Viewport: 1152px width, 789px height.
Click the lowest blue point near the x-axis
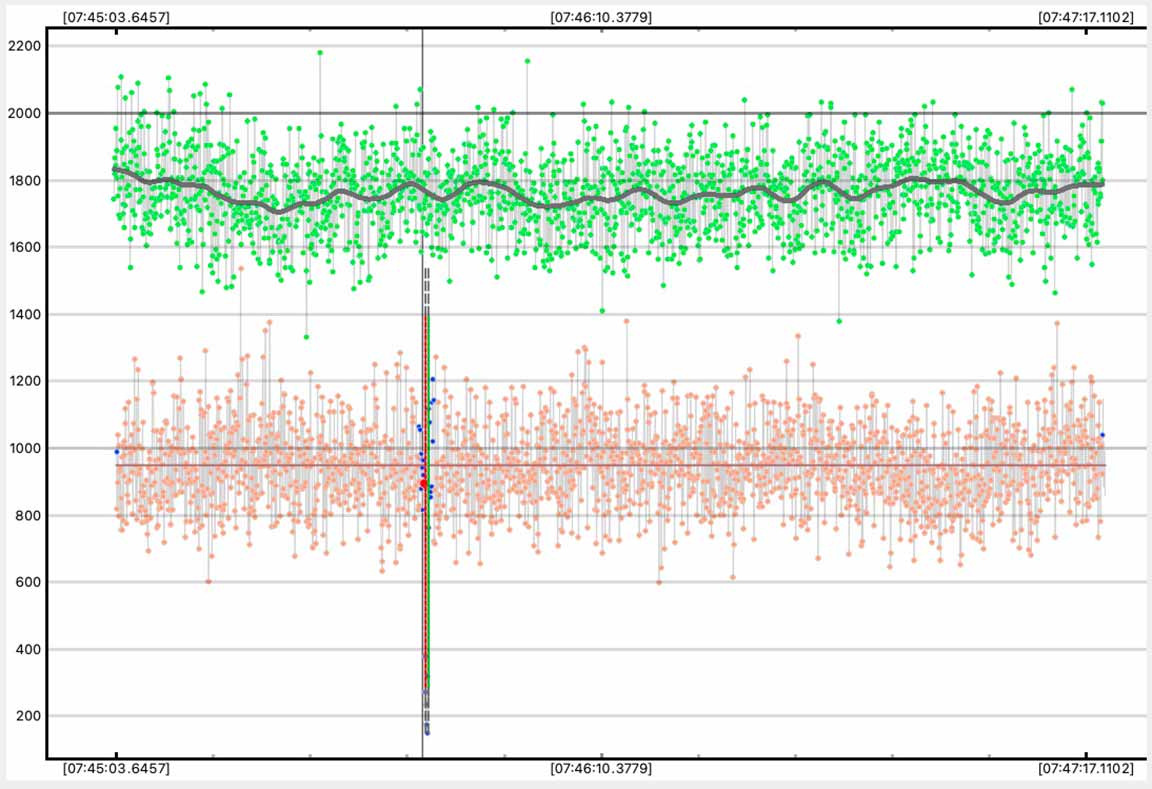click(427, 732)
